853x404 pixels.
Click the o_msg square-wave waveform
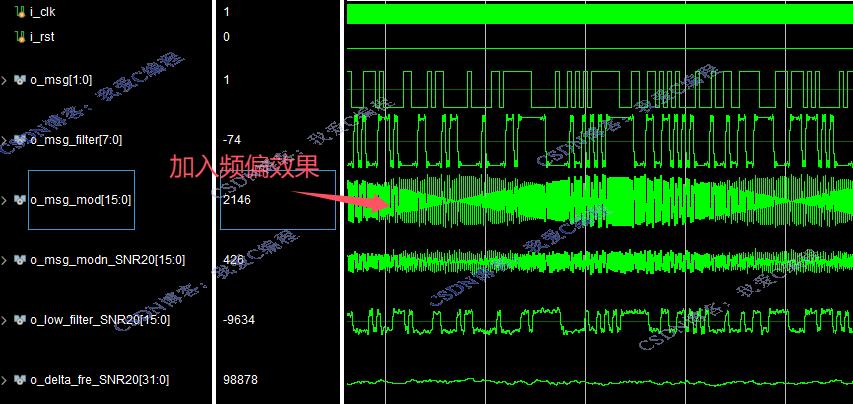click(x=599, y=89)
